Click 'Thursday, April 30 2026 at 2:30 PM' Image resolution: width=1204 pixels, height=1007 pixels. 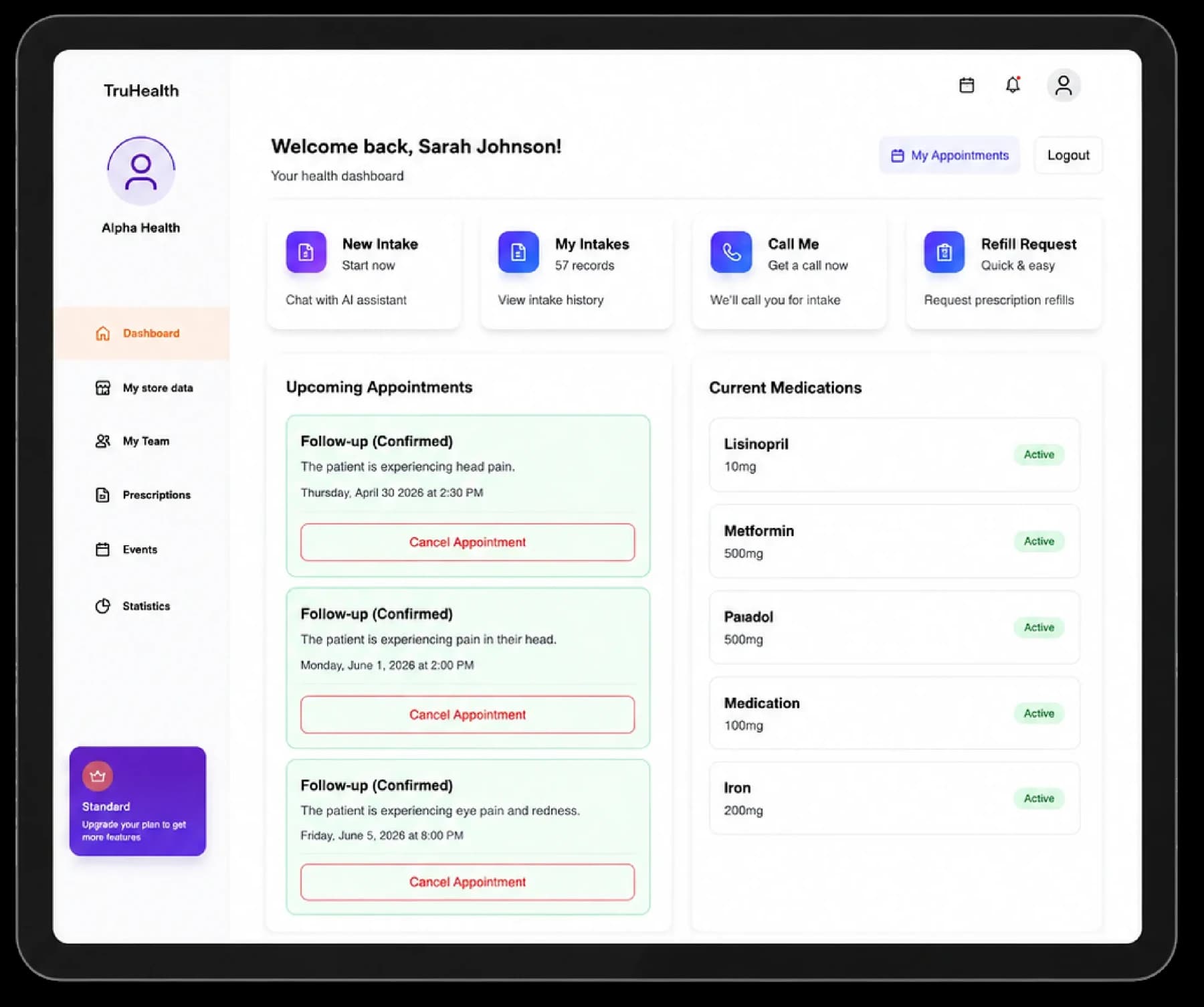pyautogui.click(x=392, y=492)
